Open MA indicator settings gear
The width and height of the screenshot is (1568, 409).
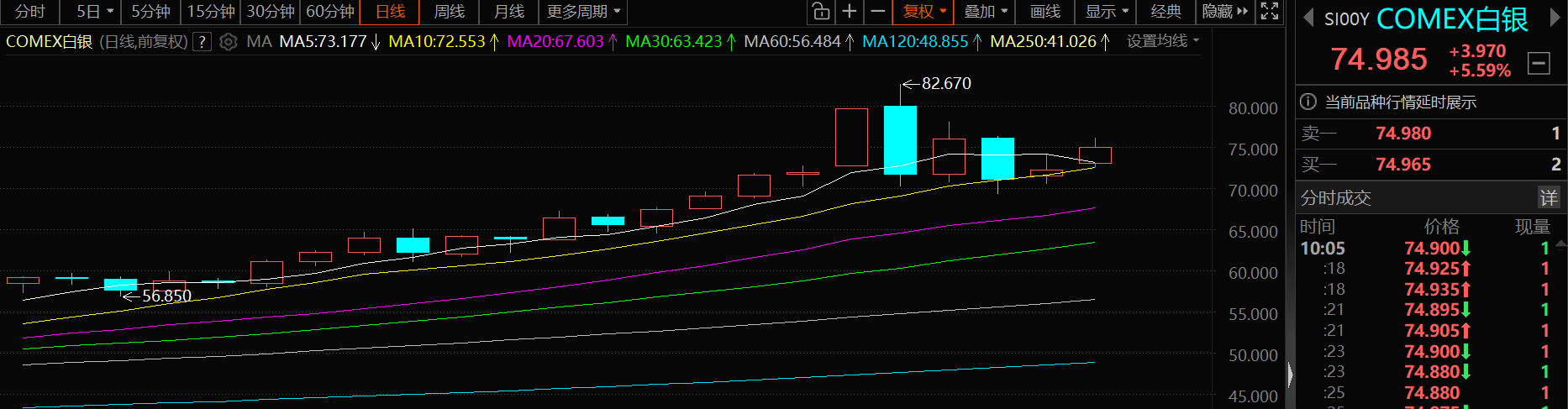(228, 41)
